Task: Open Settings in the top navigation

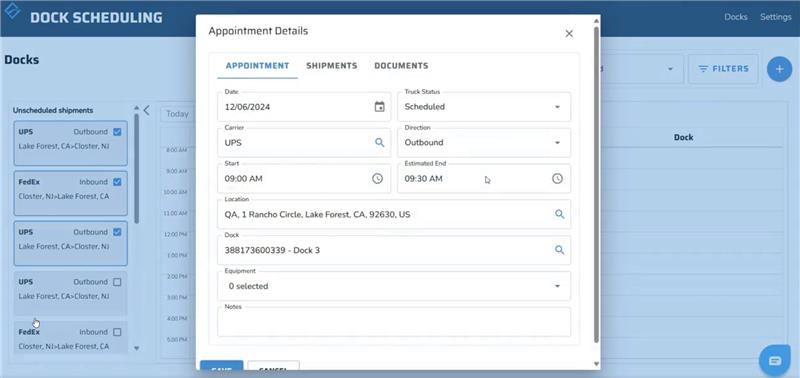Action: [776, 17]
